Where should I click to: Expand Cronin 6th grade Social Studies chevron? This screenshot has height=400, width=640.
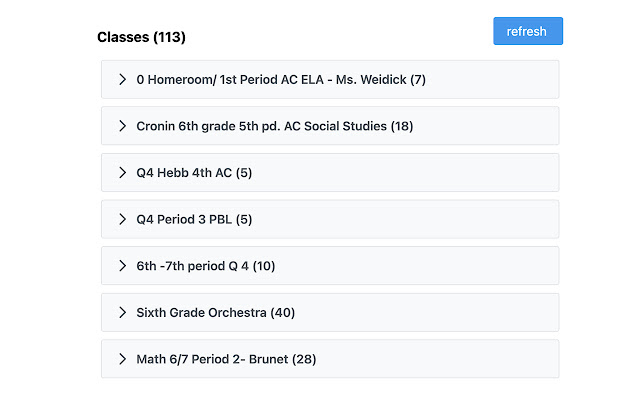pyautogui.click(x=122, y=126)
